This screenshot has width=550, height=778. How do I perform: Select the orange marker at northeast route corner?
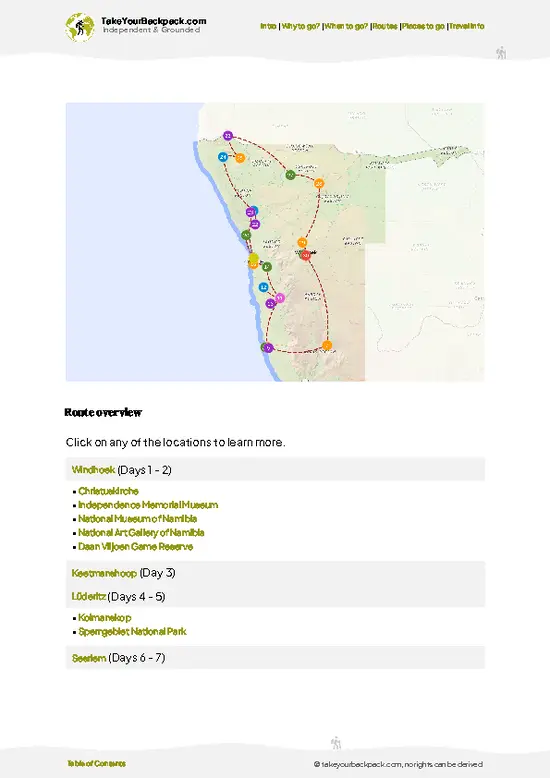pyautogui.click(x=319, y=183)
